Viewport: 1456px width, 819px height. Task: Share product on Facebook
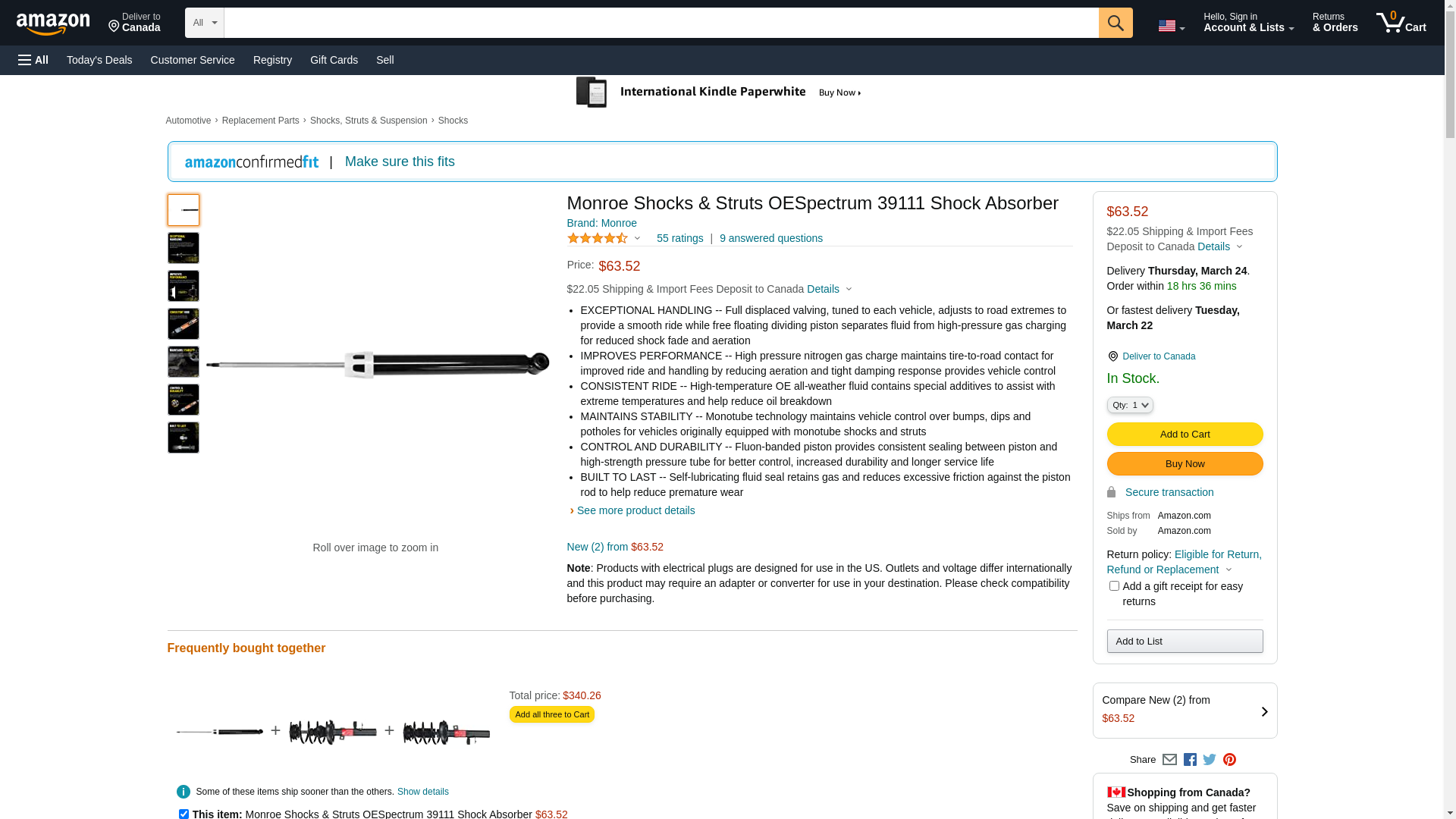(1190, 759)
